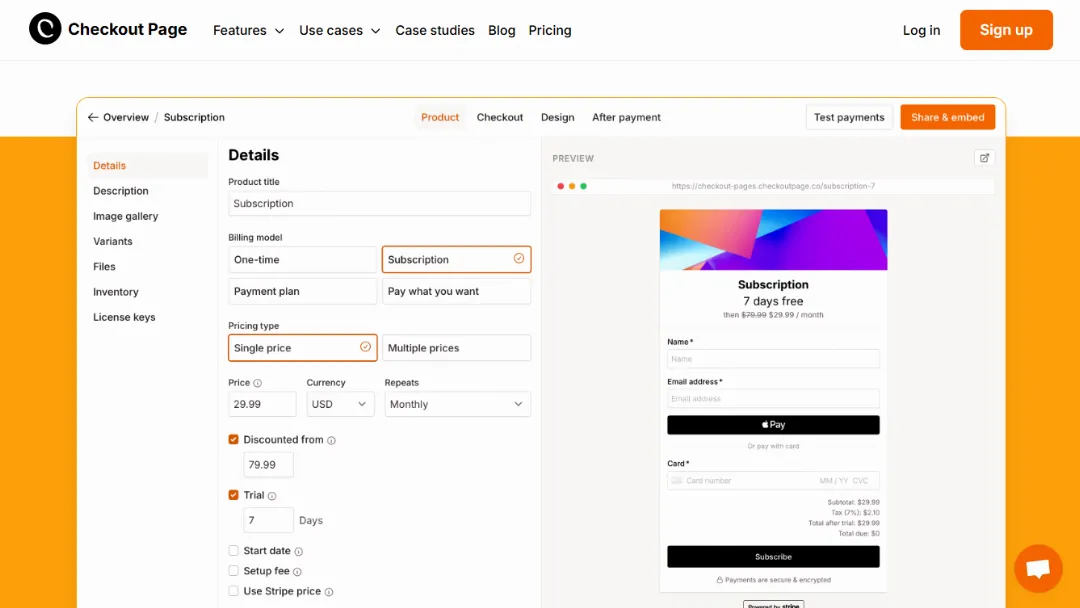Click the Log in link
The width and height of the screenshot is (1080, 608).
[921, 30]
